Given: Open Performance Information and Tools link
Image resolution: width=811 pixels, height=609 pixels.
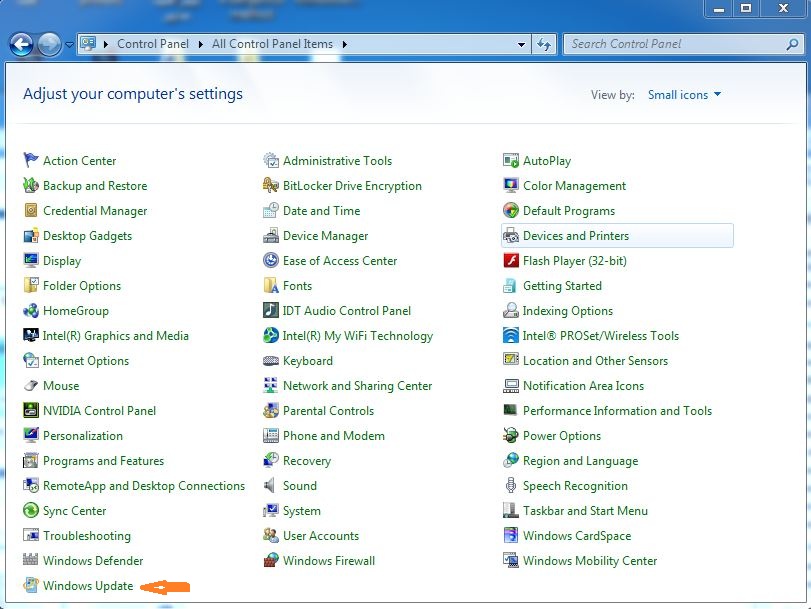Looking at the screenshot, I should tap(617, 410).
